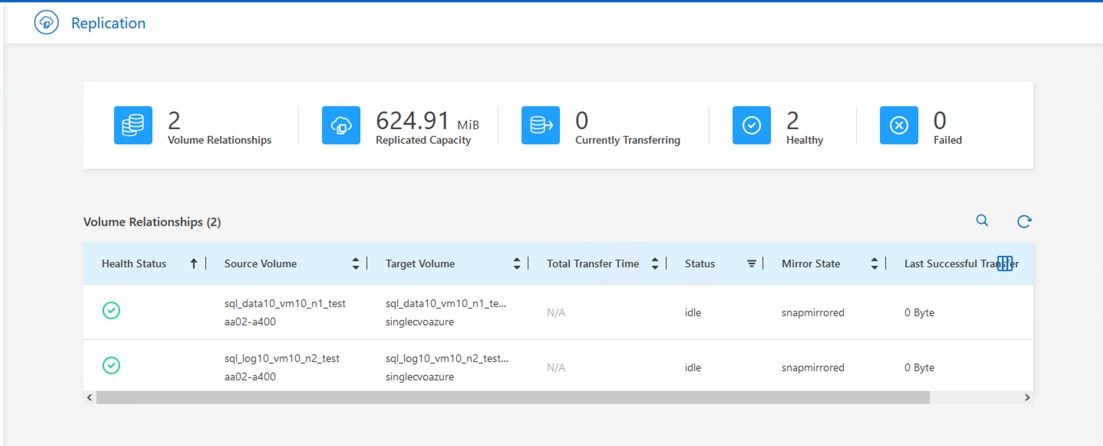Click the Currently Transferring icon
The height and width of the screenshot is (446, 1103).
[540, 125]
